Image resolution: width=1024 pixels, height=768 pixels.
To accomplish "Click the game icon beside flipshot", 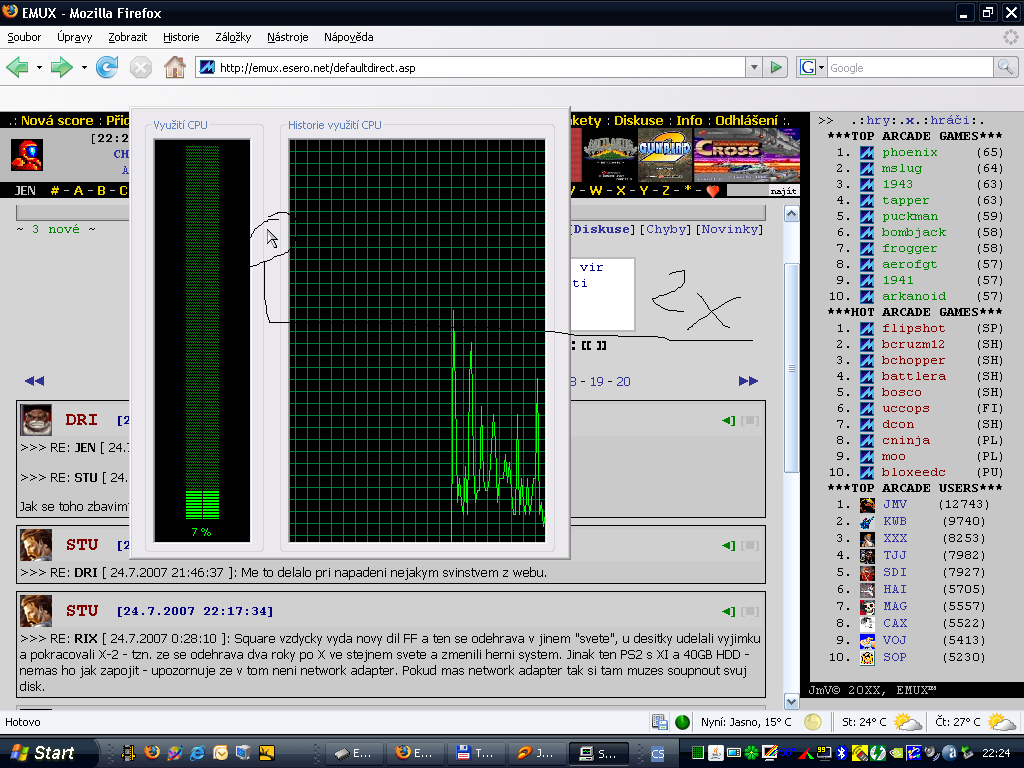I will tap(867, 328).
